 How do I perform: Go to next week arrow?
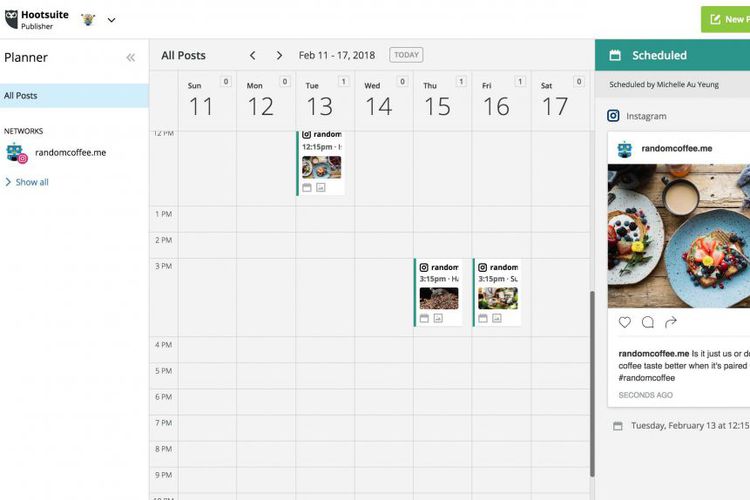coord(279,56)
